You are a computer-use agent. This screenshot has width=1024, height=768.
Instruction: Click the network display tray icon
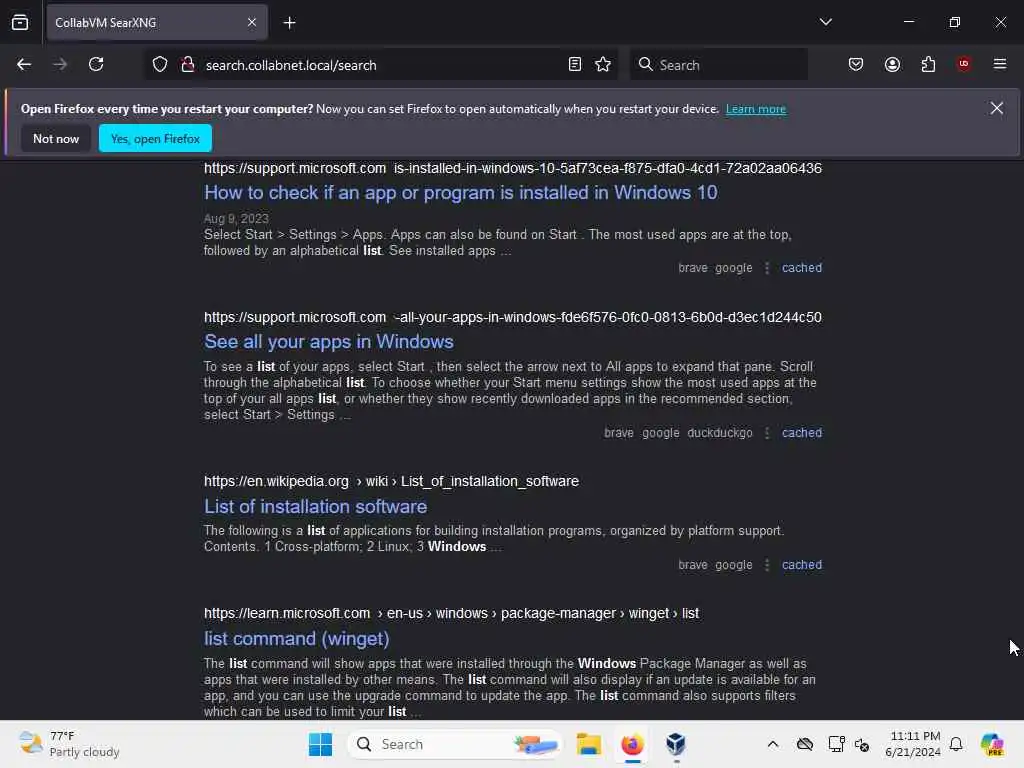(x=836, y=744)
